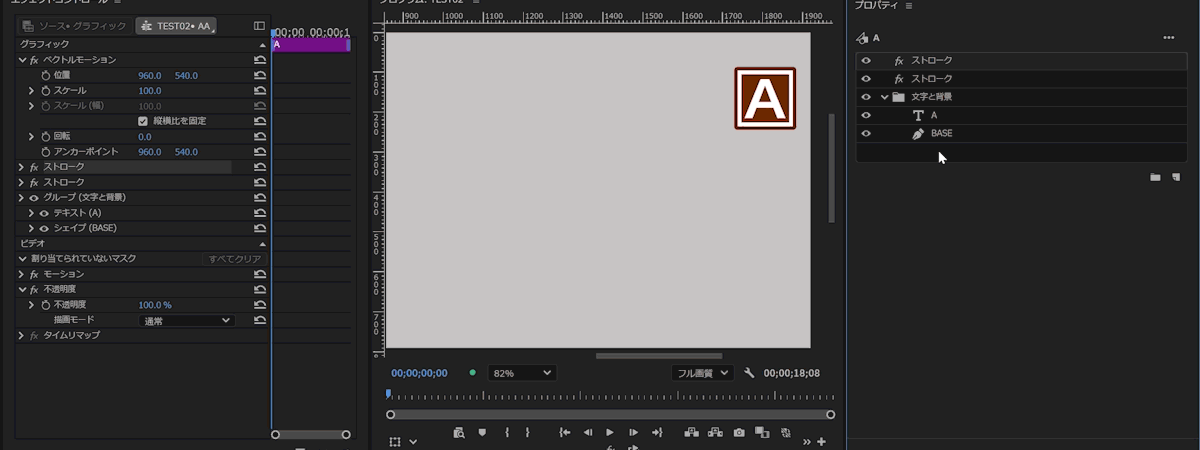
Task: Click the Extract button
Action: tap(715, 432)
